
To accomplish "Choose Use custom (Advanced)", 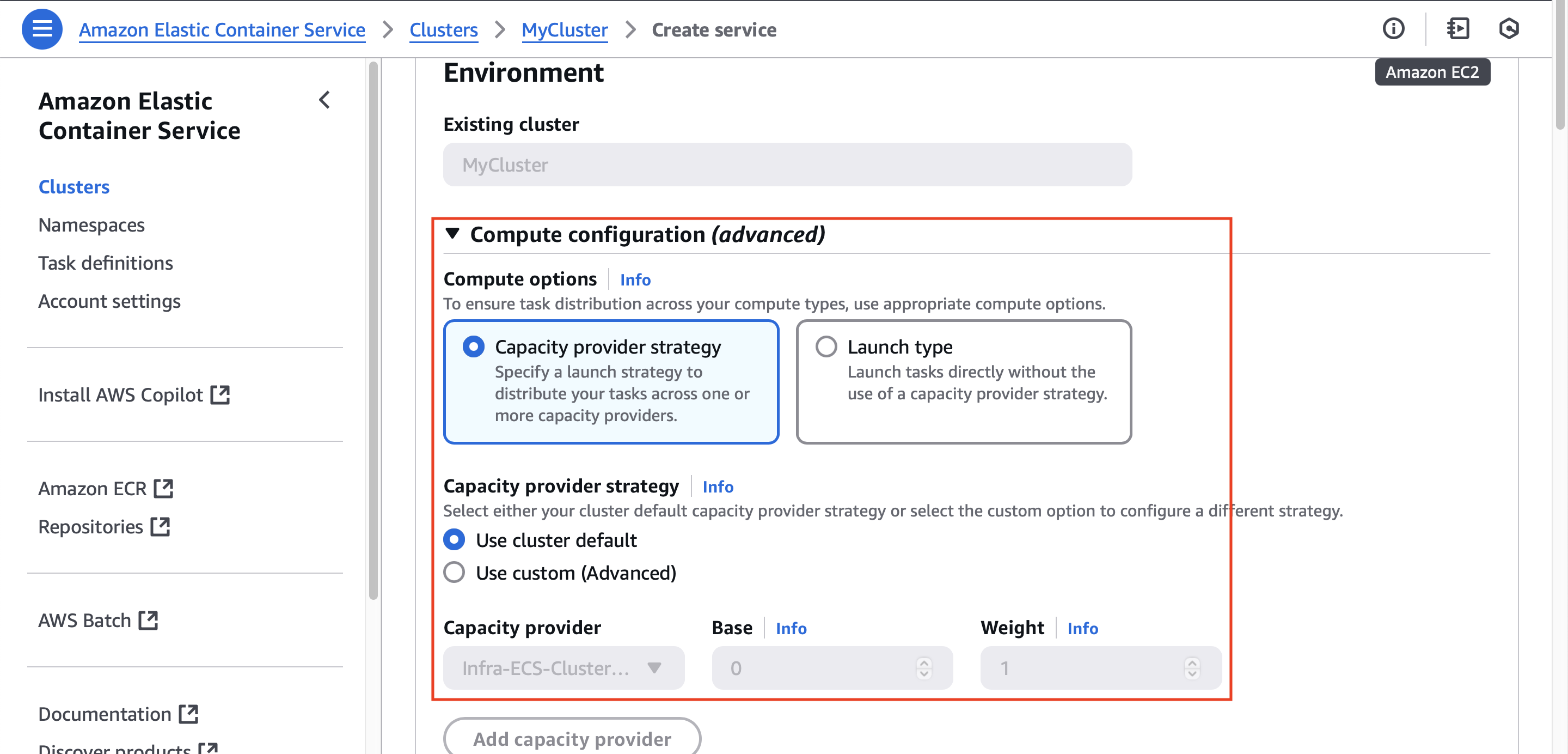I will tap(454, 573).
